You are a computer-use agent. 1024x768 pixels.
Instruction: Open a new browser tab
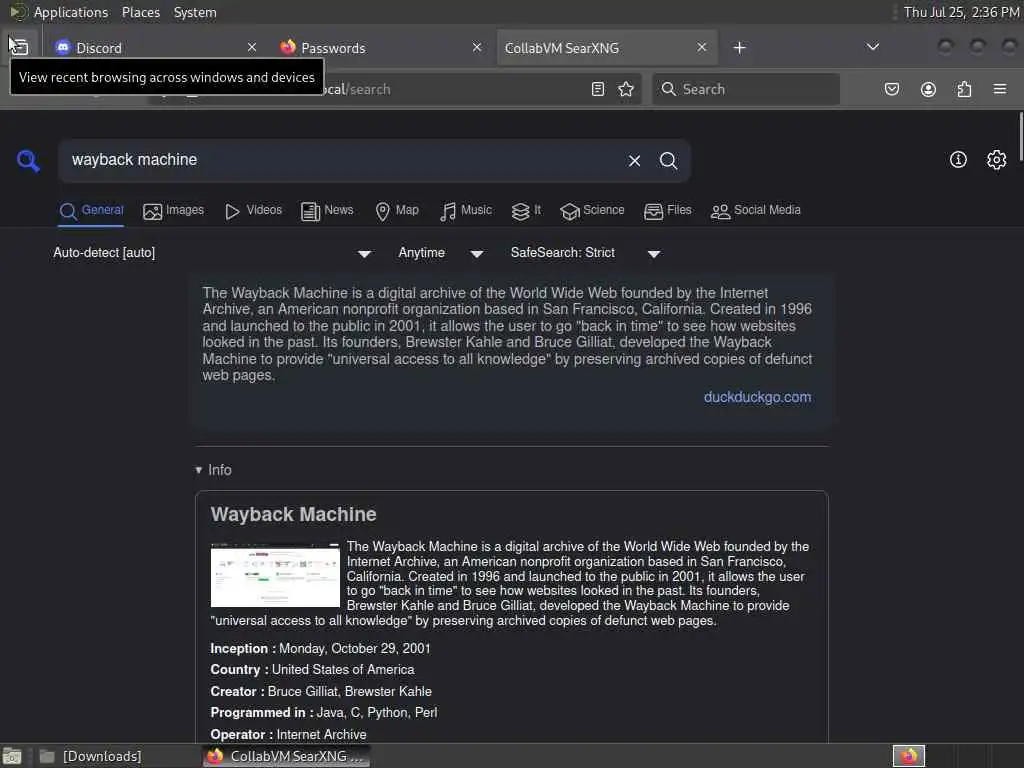coord(739,48)
